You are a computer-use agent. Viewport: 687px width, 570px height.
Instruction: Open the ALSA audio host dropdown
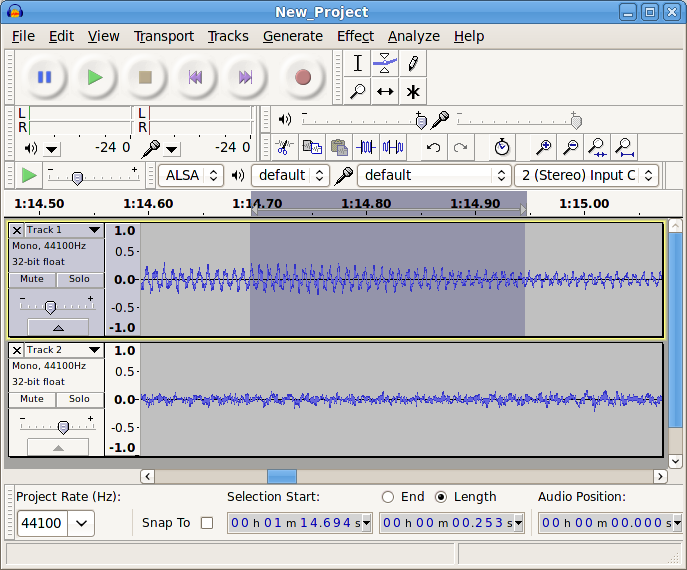pyautogui.click(x=192, y=175)
